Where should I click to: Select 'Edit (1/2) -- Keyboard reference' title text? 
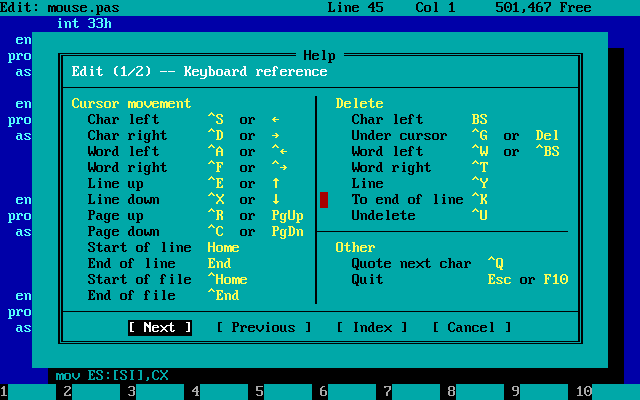pyautogui.click(x=200, y=71)
